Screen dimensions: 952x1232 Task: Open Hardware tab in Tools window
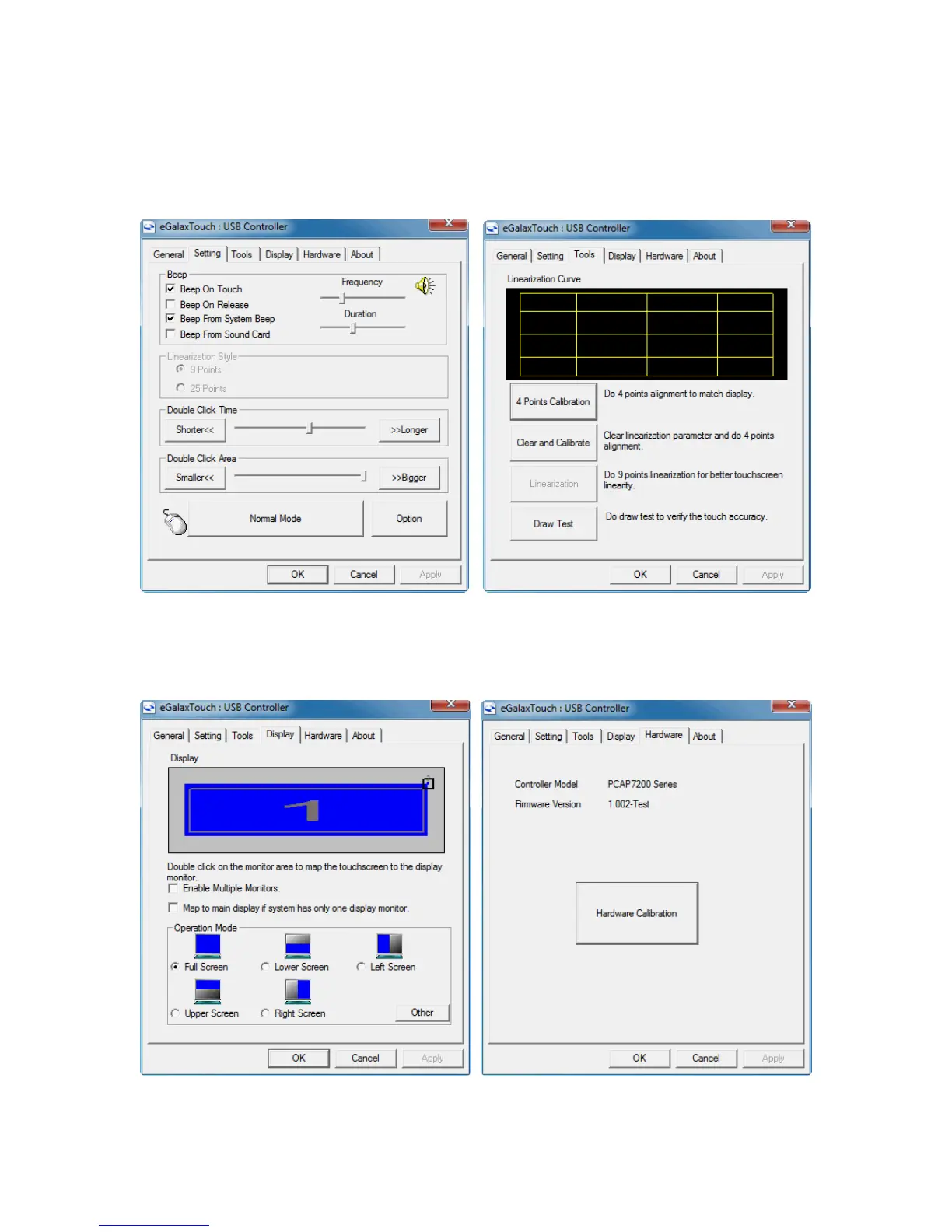[x=664, y=256]
